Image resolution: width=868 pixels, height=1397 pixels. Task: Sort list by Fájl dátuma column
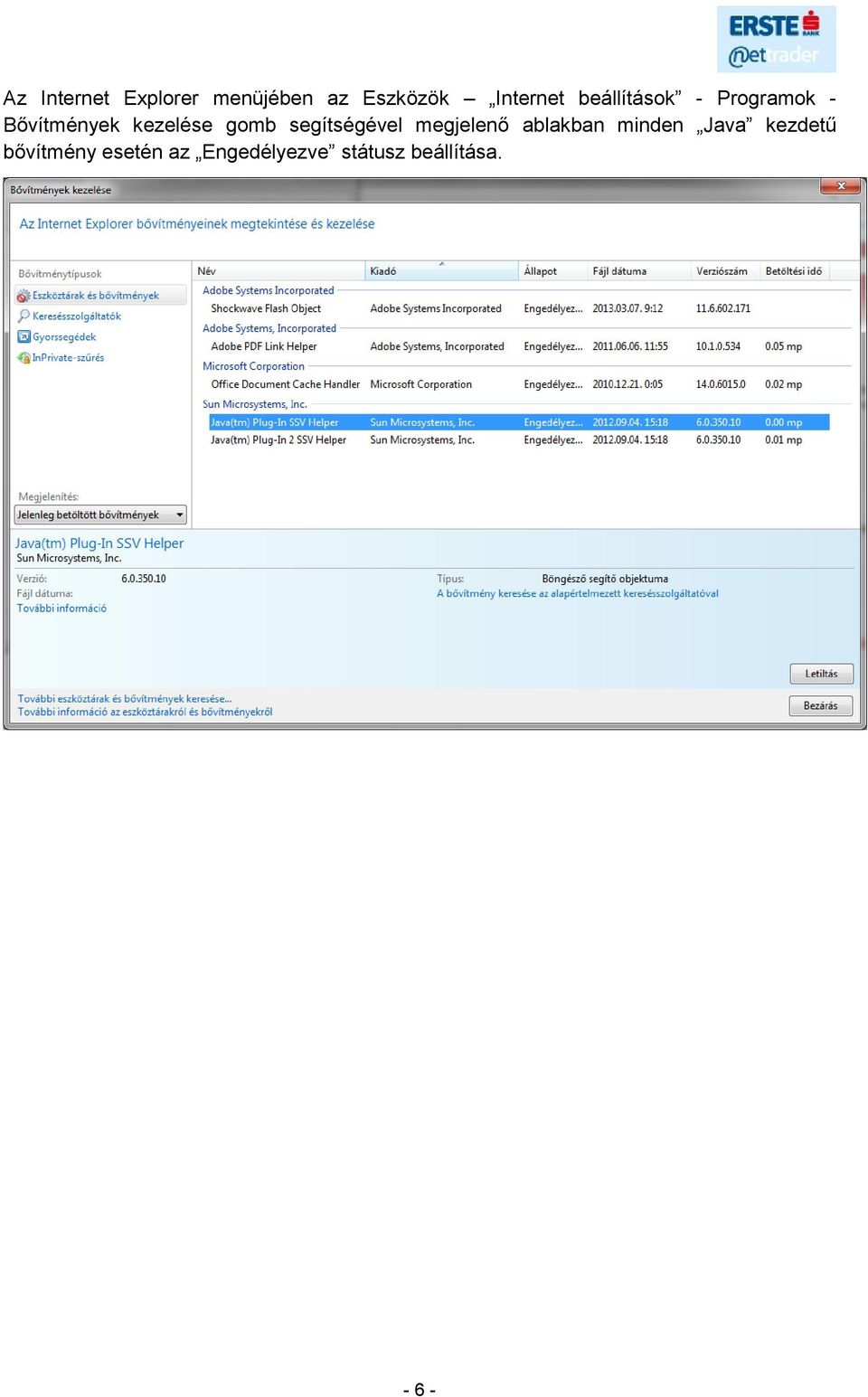point(639,271)
